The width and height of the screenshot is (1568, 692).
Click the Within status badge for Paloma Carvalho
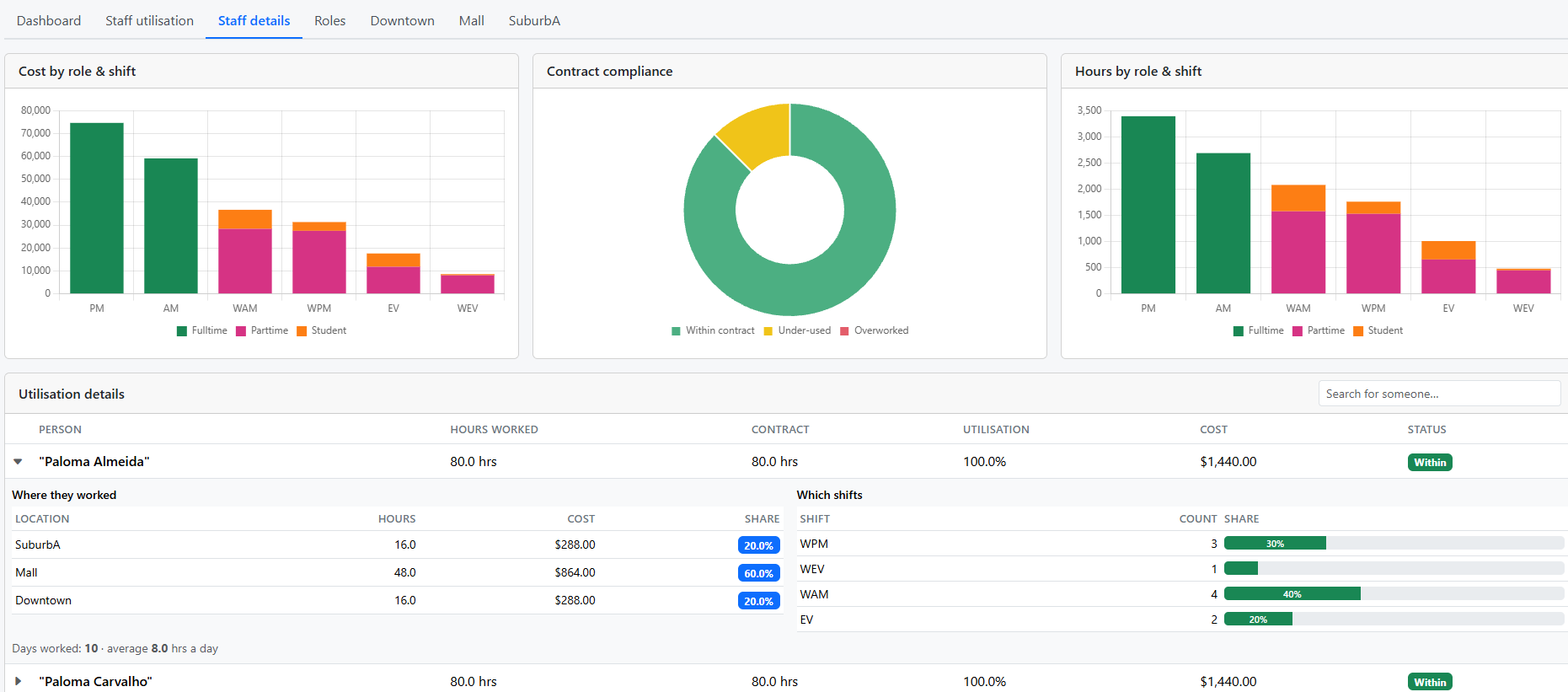pos(1430,682)
